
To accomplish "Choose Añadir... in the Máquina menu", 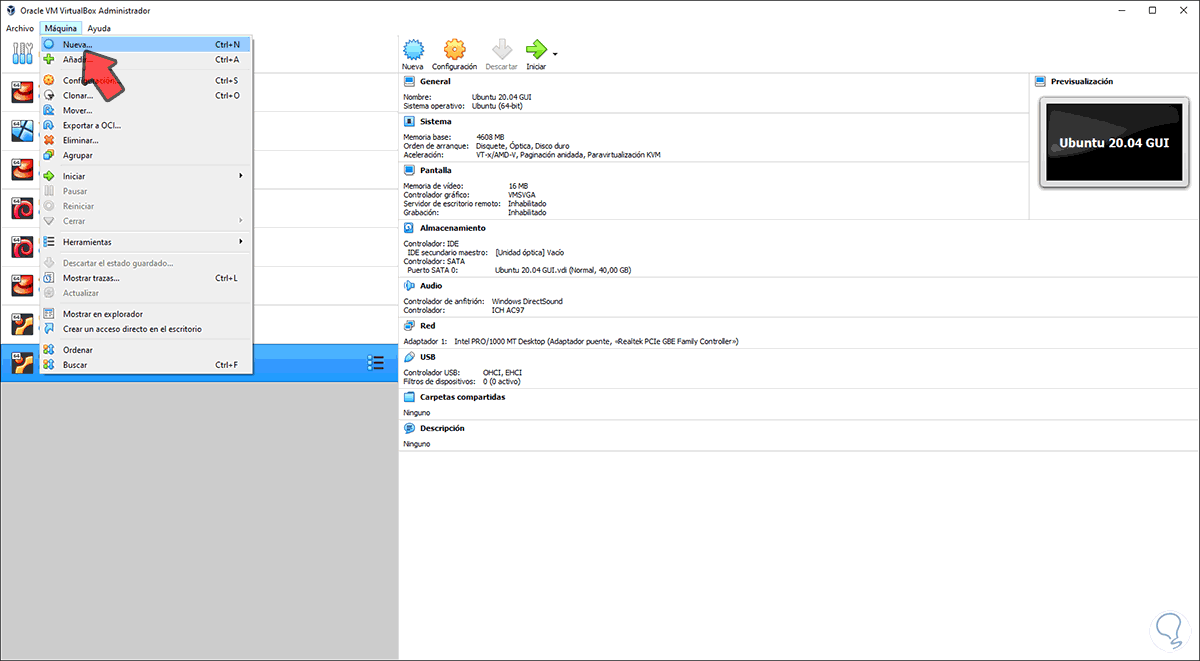I will click(146, 60).
